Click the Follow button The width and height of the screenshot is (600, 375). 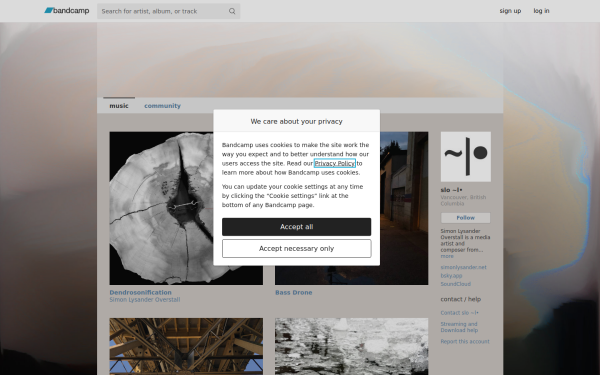tap(465, 218)
